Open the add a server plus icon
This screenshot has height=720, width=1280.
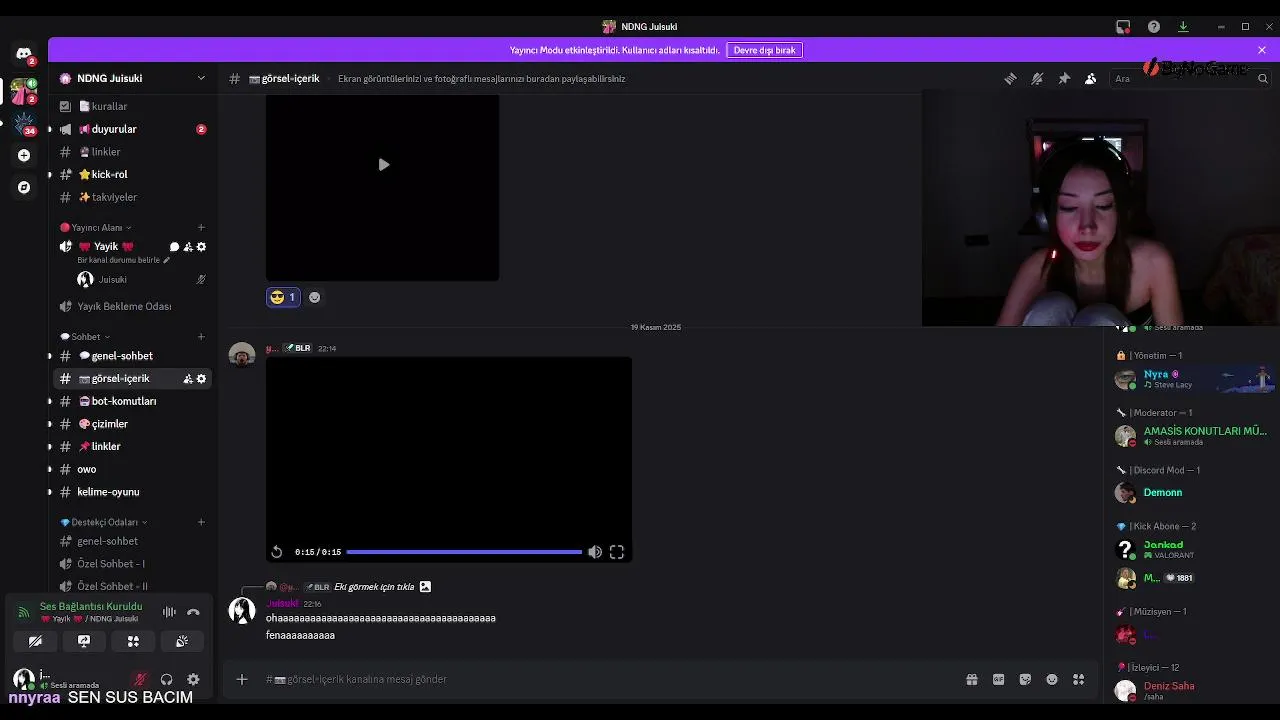point(24,155)
